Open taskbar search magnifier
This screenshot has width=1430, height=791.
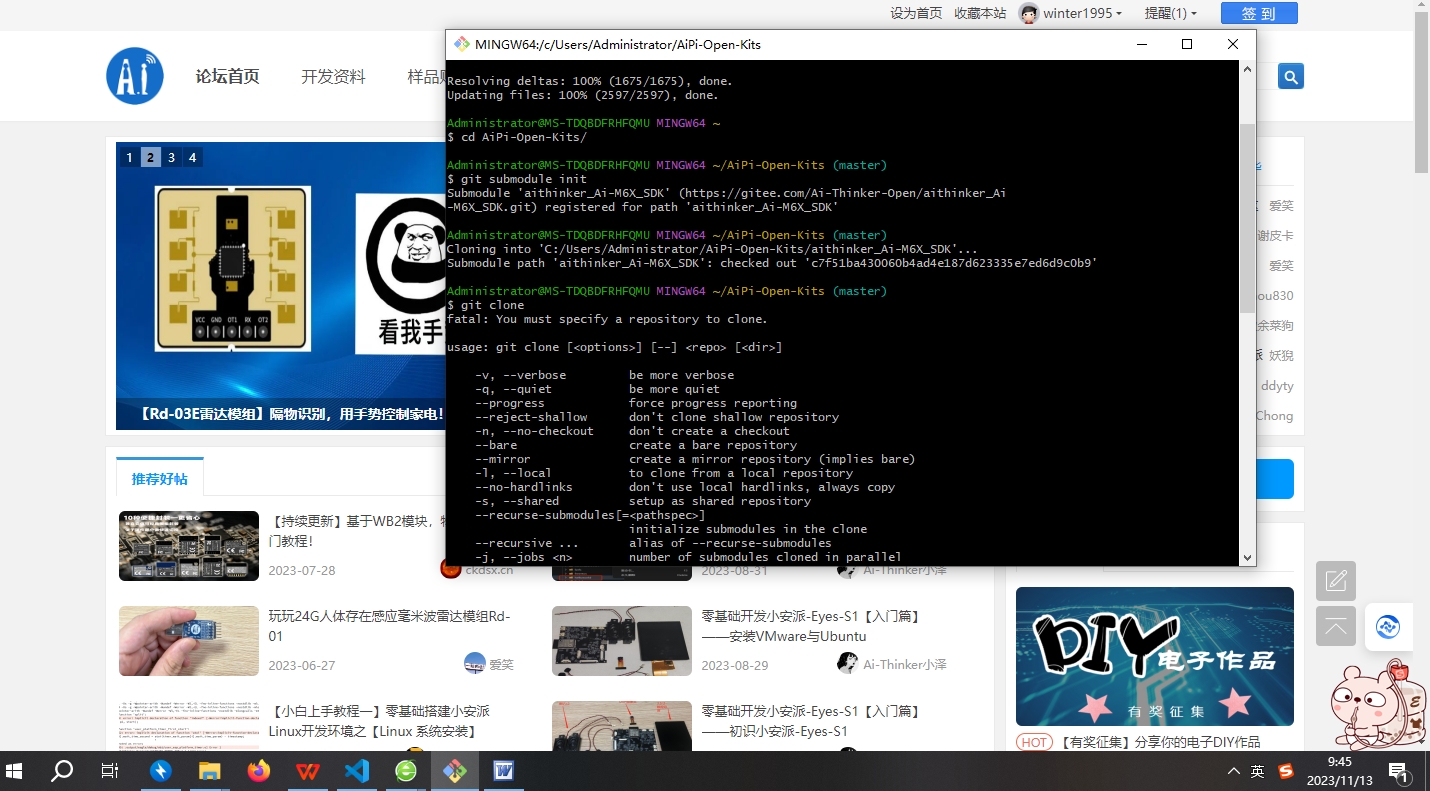pos(62,771)
